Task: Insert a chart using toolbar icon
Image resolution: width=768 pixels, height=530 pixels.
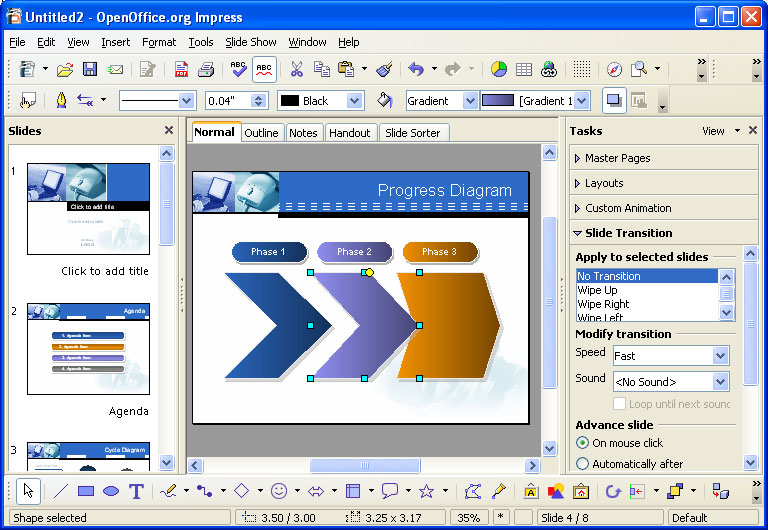Action: click(499, 69)
